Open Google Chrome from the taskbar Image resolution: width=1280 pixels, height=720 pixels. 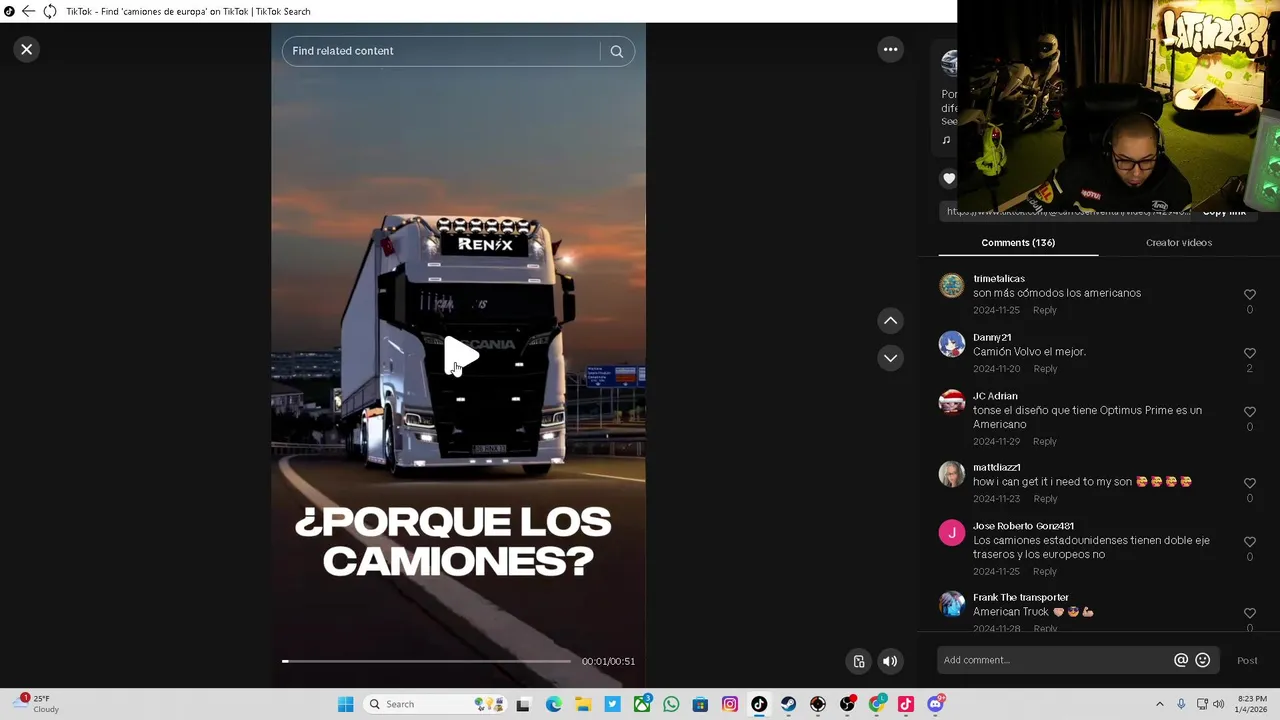click(x=877, y=704)
